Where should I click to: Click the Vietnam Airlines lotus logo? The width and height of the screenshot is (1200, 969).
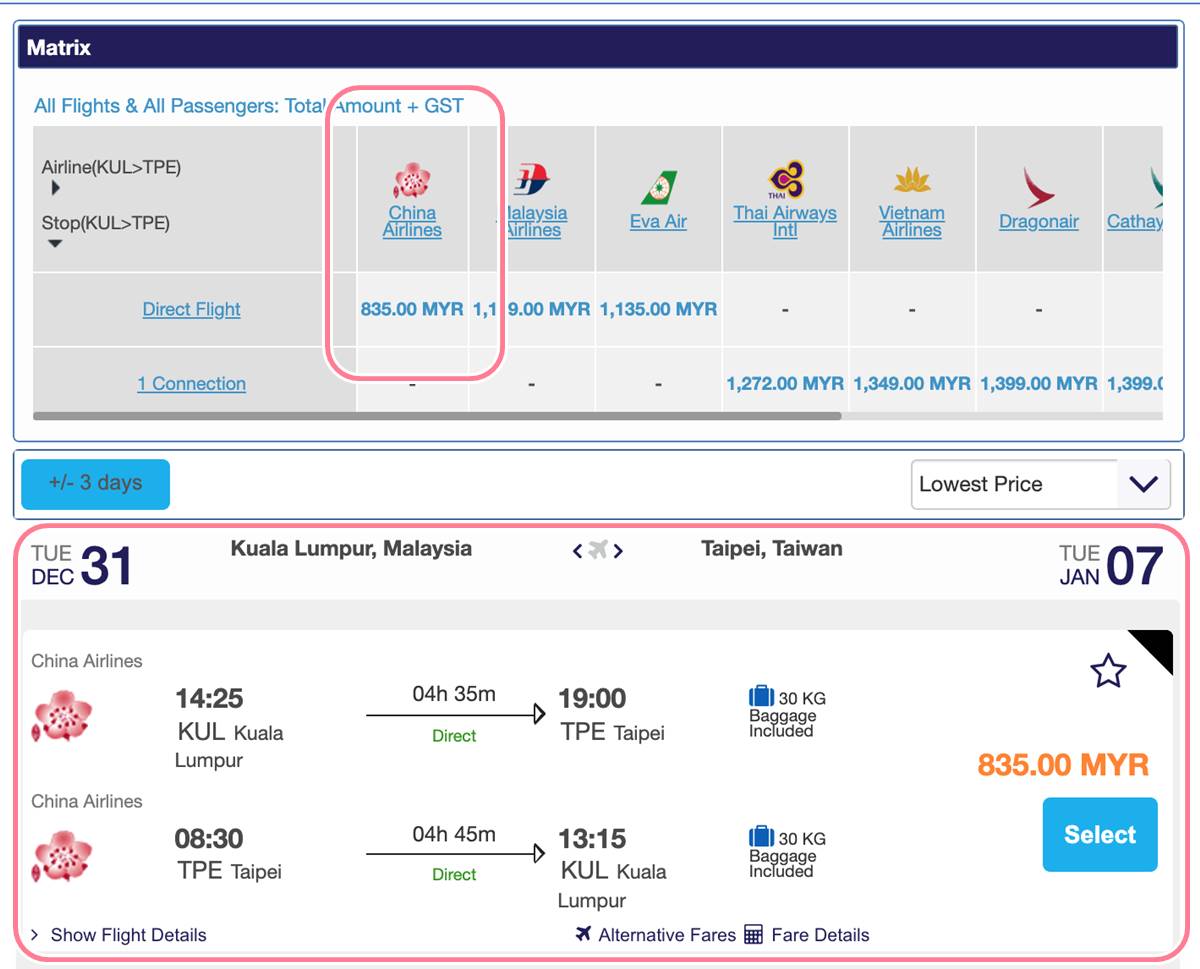[x=912, y=181]
